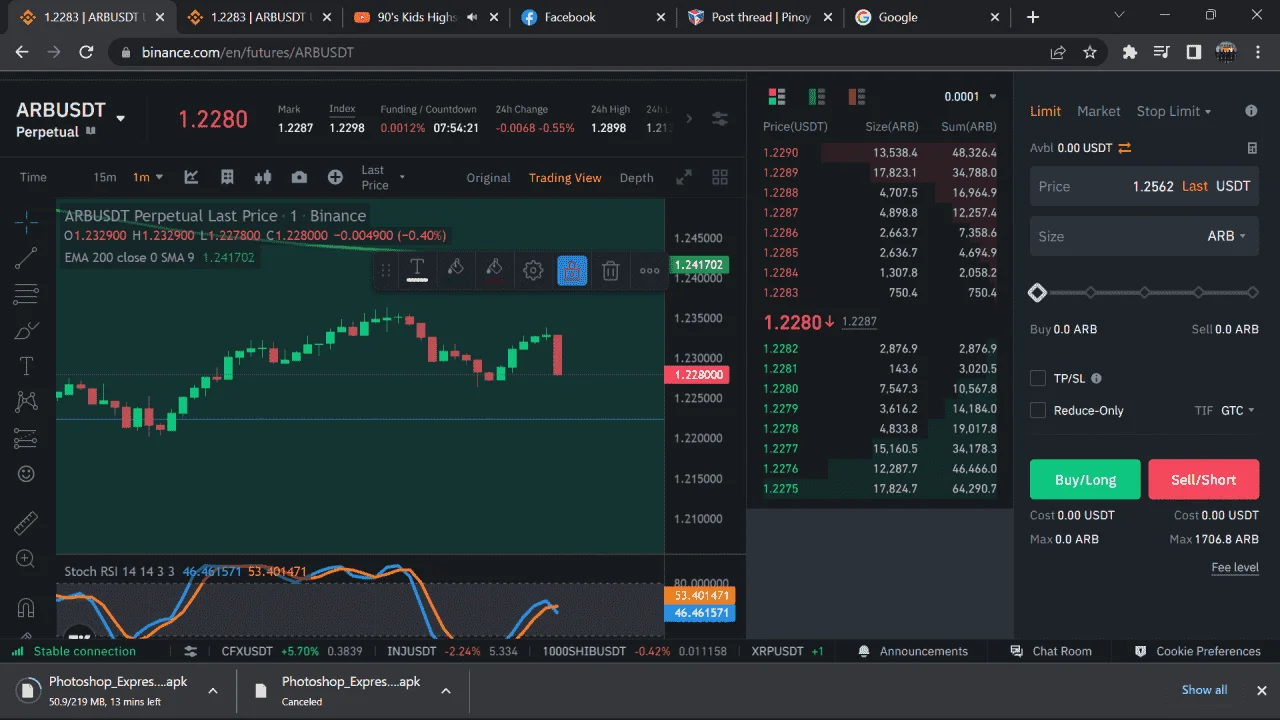
Task: Show asks-only order book view
Action: click(856, 96)
